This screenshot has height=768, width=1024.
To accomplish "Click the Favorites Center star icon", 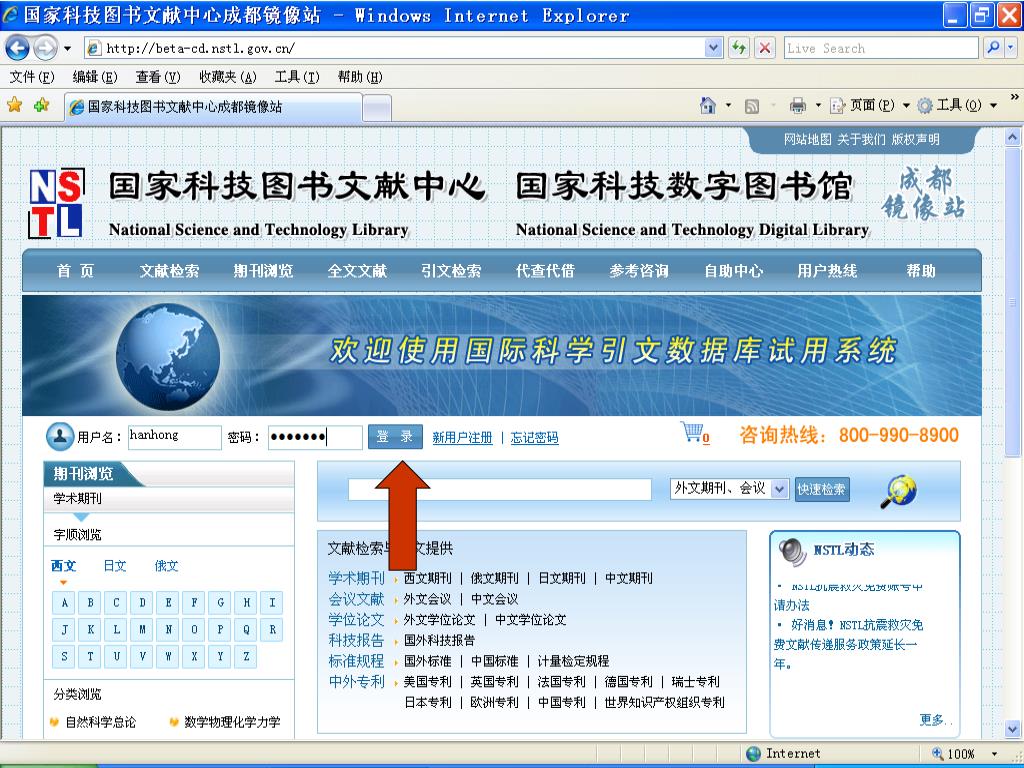I will (14, 104).
